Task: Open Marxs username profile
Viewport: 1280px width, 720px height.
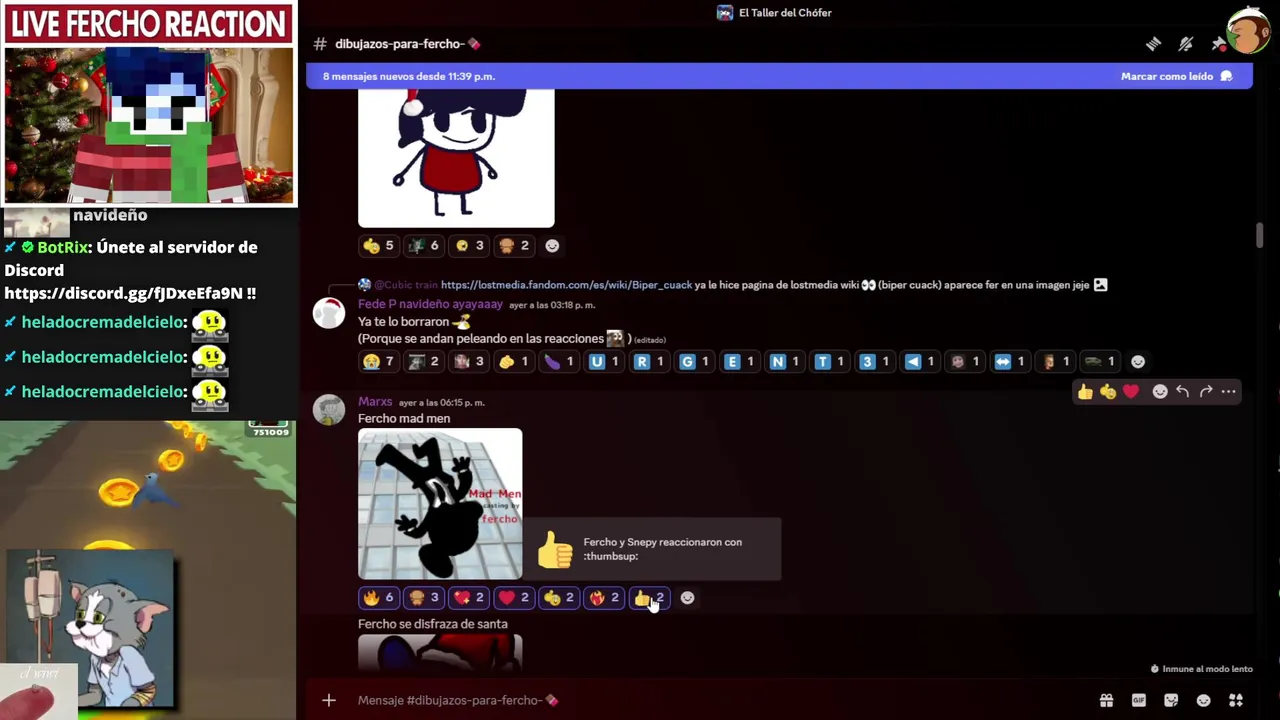Action: coord(375,402)
